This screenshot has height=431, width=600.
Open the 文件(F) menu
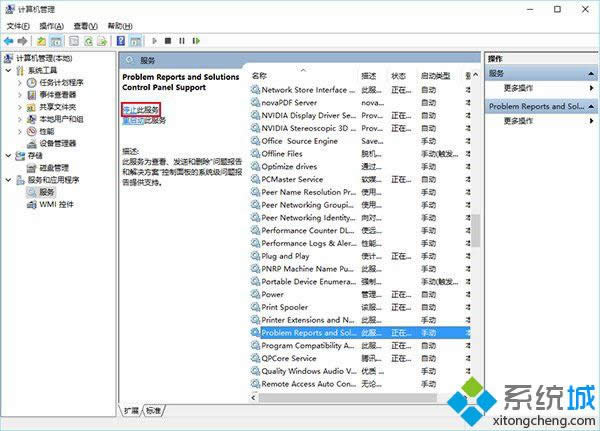pyautogui.click(x=18, y=26)
